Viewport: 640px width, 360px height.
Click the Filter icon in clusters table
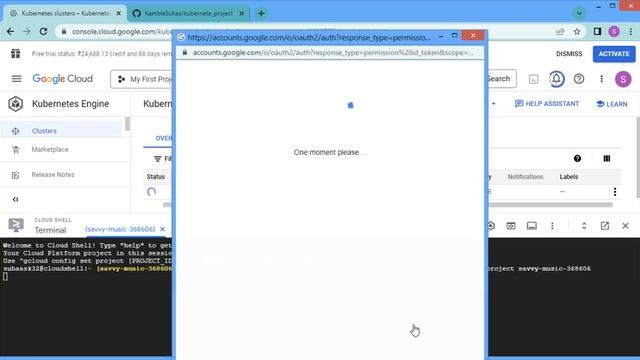(x=158, y=159)
